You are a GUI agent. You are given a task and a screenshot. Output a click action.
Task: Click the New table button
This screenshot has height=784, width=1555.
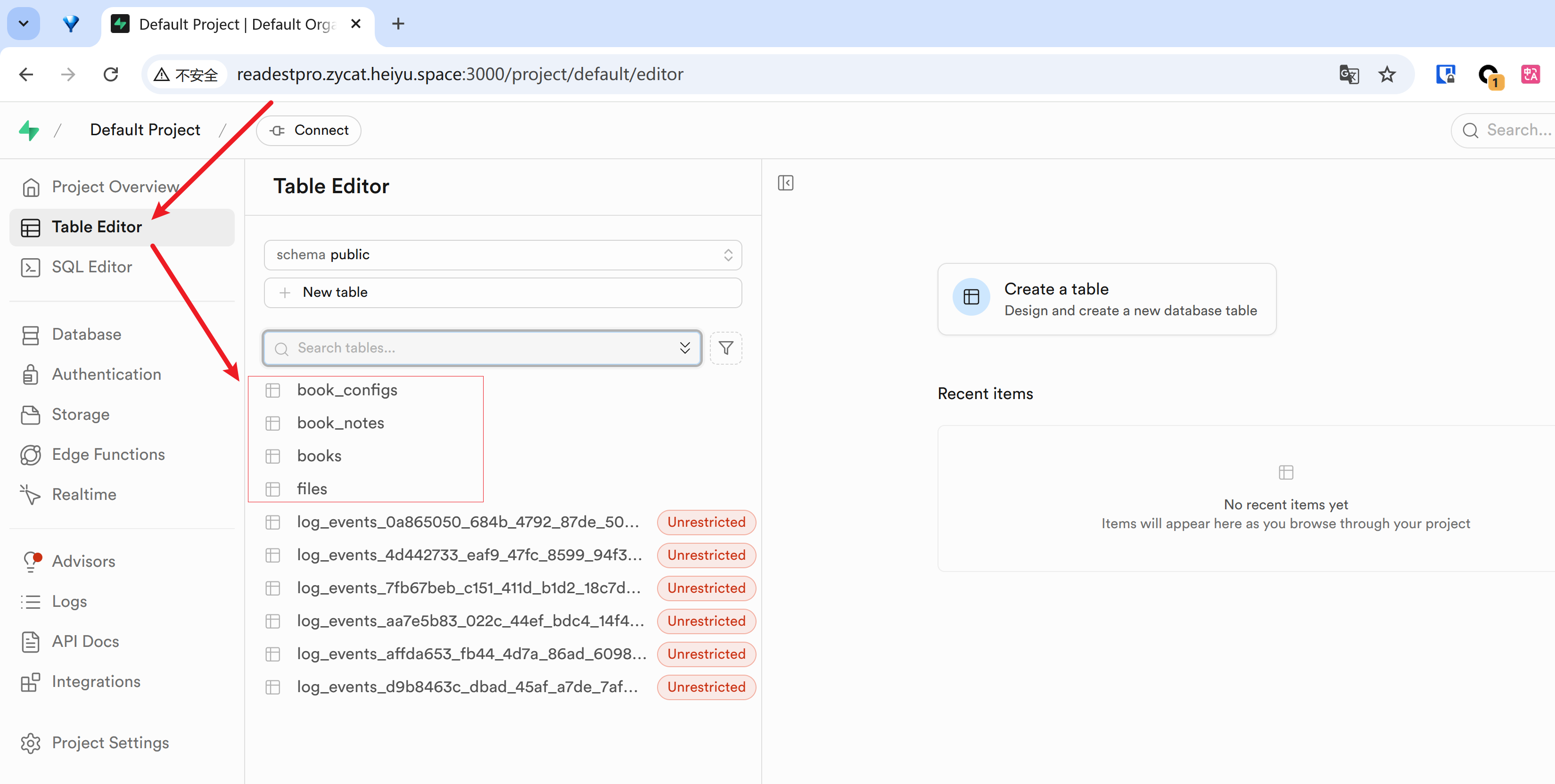(502, 293)
